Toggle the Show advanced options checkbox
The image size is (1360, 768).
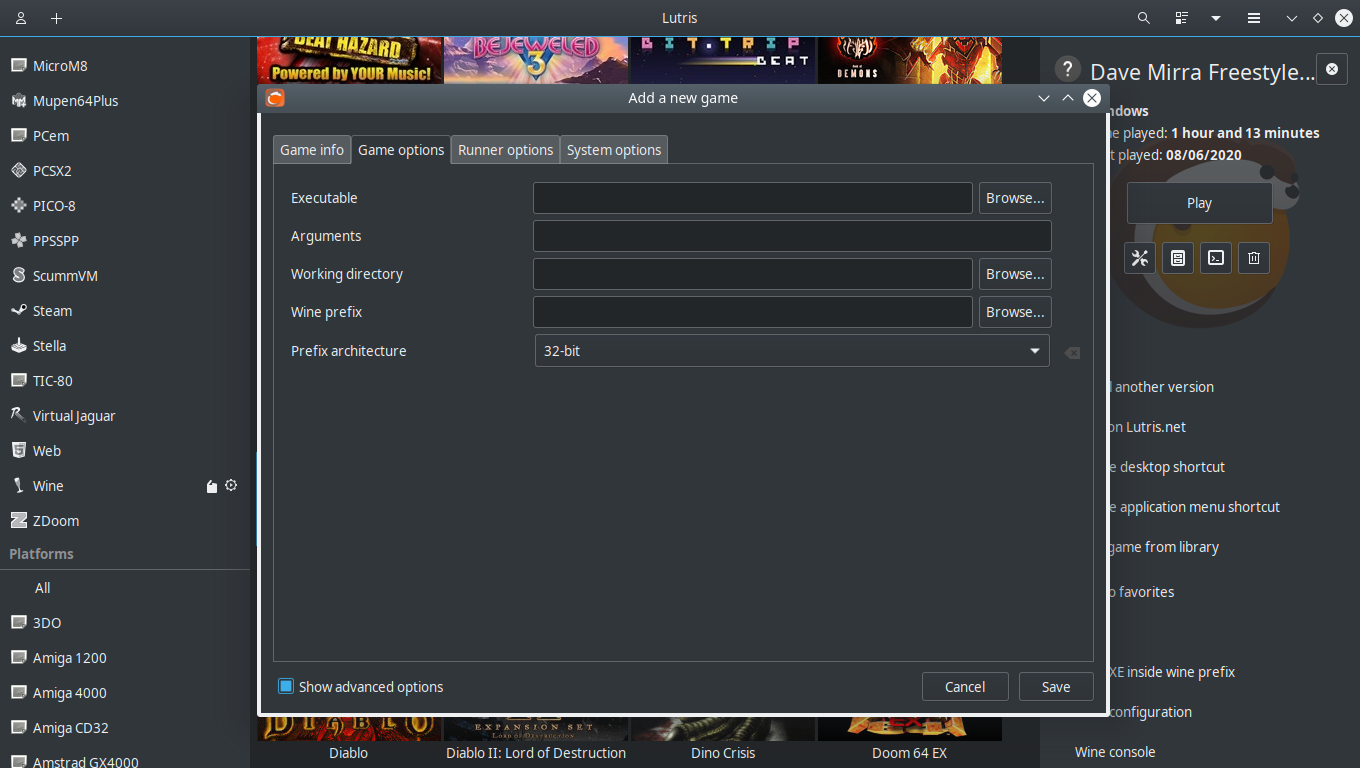[286, 687]
